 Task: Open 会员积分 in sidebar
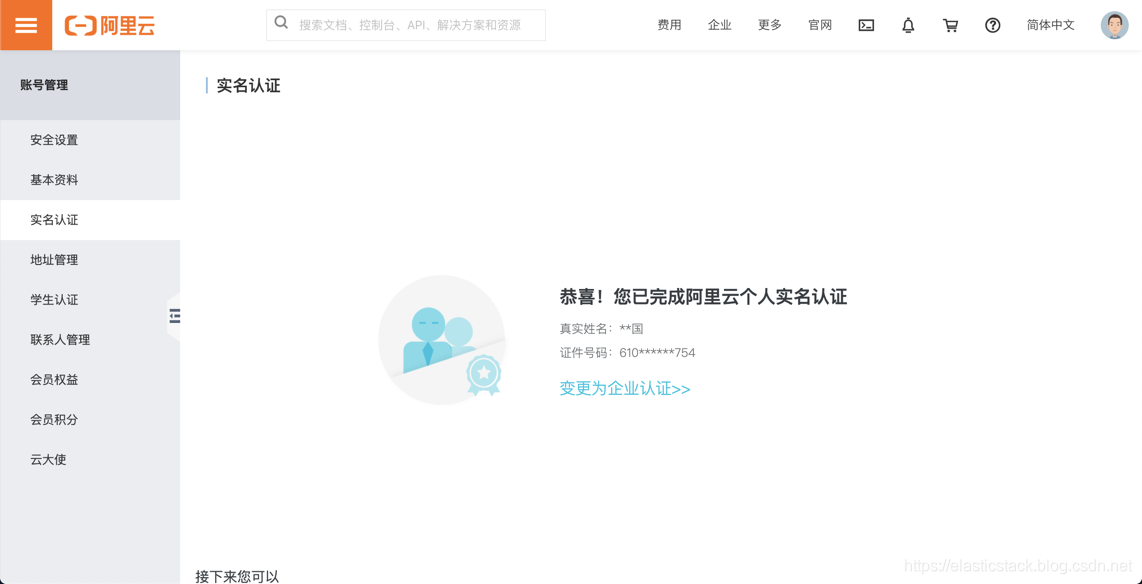coord(90,420)
